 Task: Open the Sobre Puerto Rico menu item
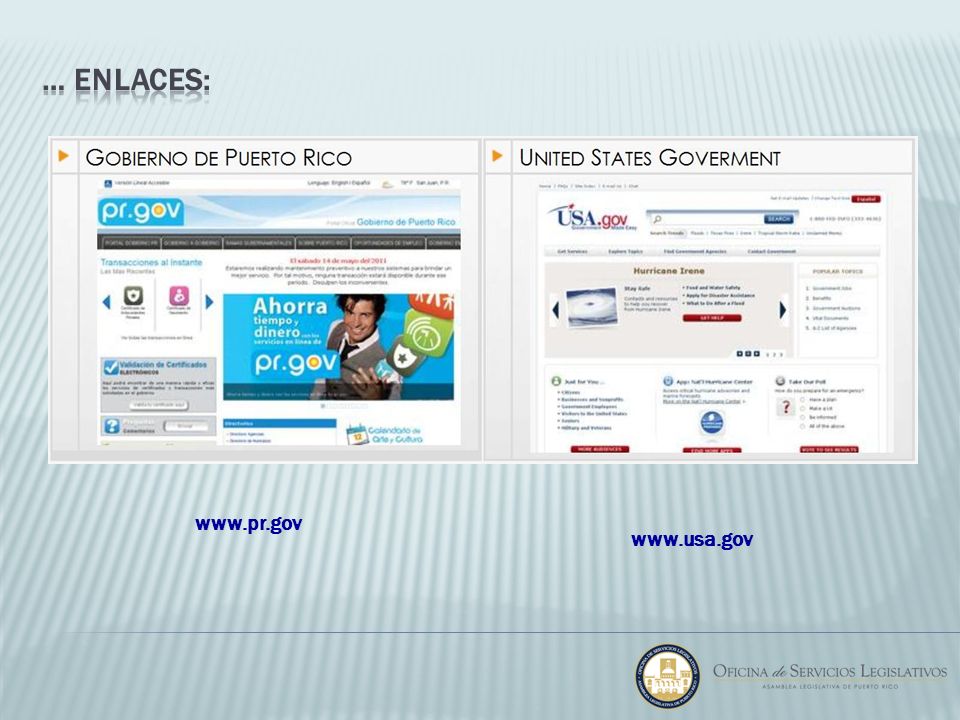coord(323,243)
